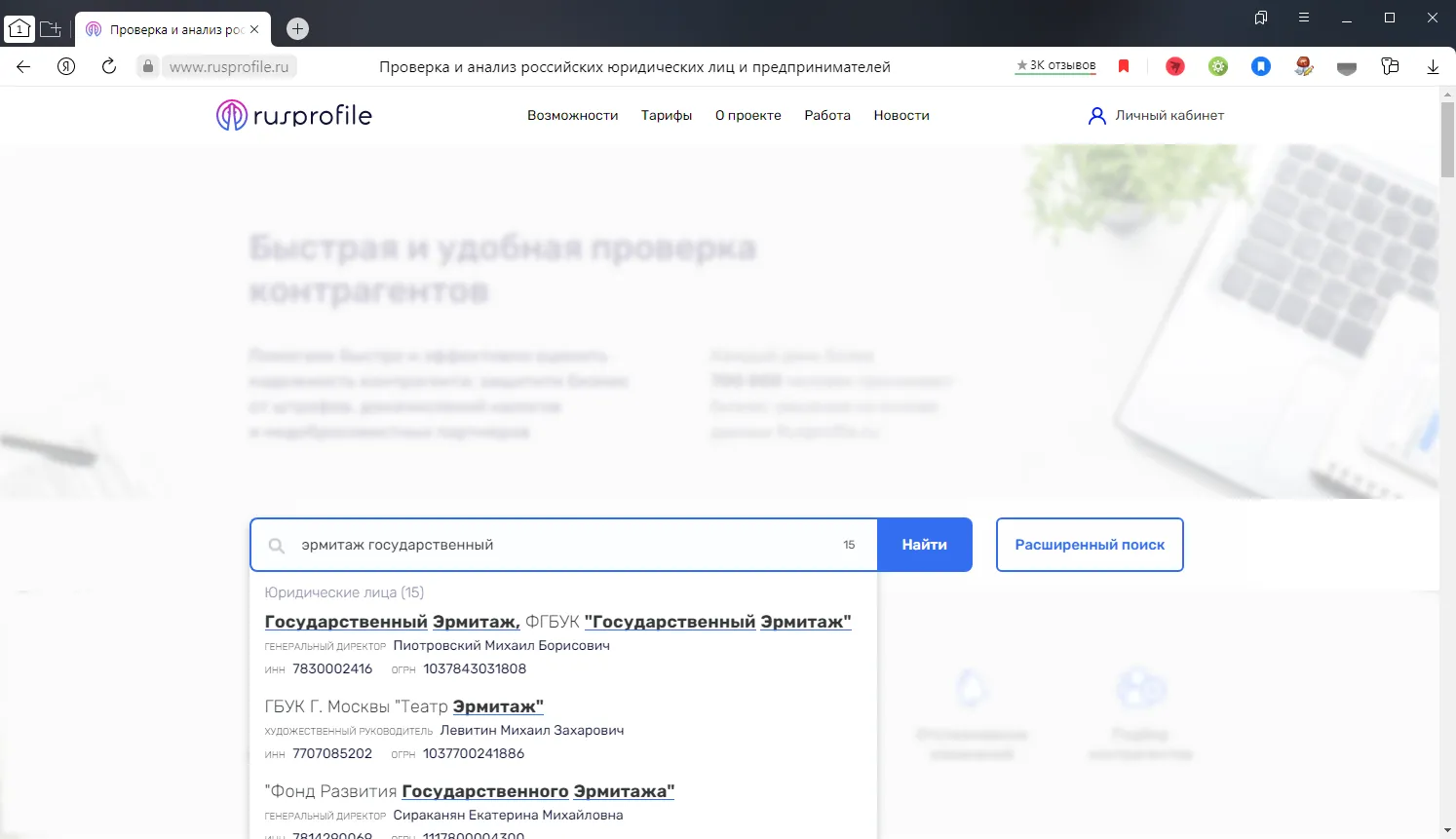Open the 3К отзывов rating link
The height and width of the screenshot is (839, 1456).
pos(1056,65)
